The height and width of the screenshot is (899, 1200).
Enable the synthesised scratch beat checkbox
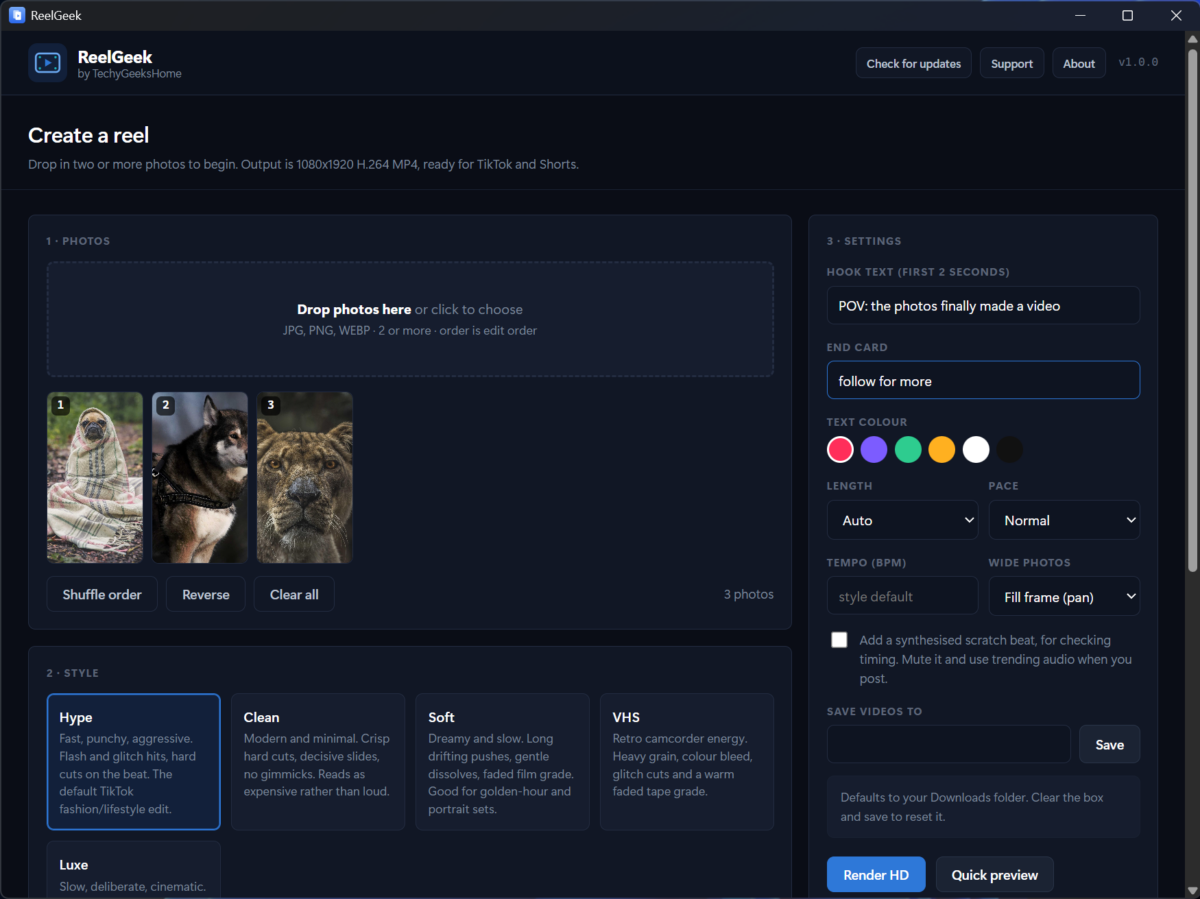tap(839, 640)
